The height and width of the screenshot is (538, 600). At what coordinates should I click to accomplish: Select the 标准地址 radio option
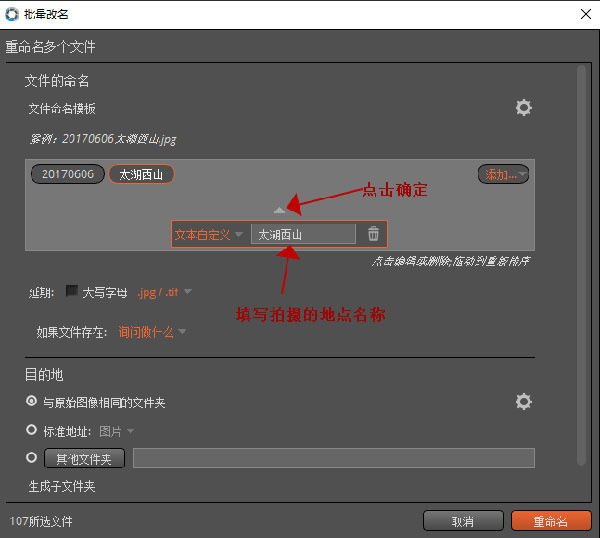[x=31, y=430]
